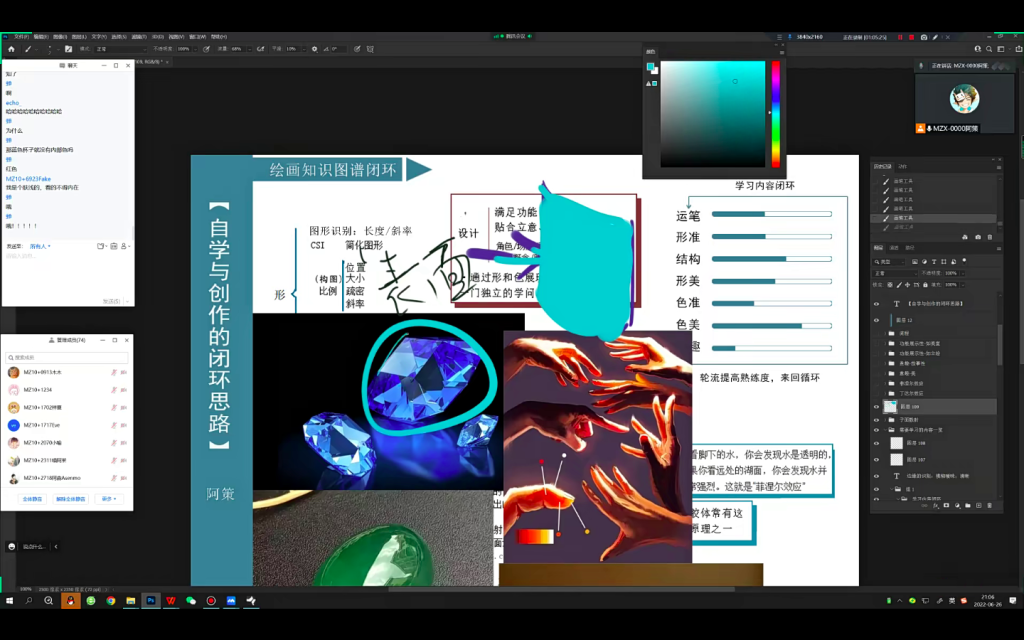Click the gear icon for smoothing options
Viewport: 1024px width, 640px height.
pos(314,48)
